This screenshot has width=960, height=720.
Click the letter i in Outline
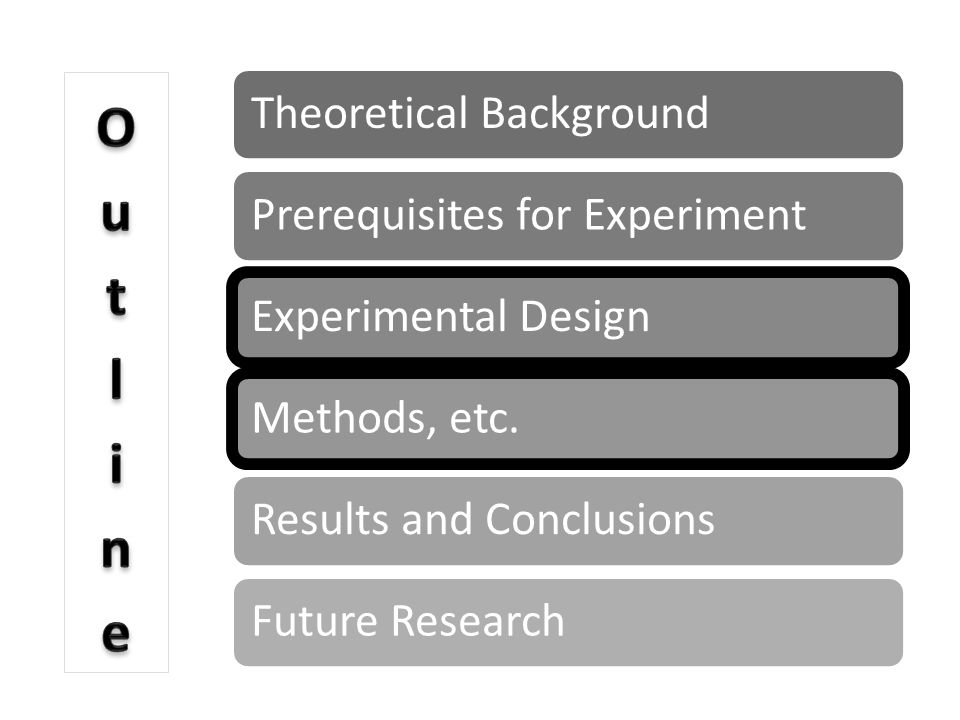(x=116, y=463)
